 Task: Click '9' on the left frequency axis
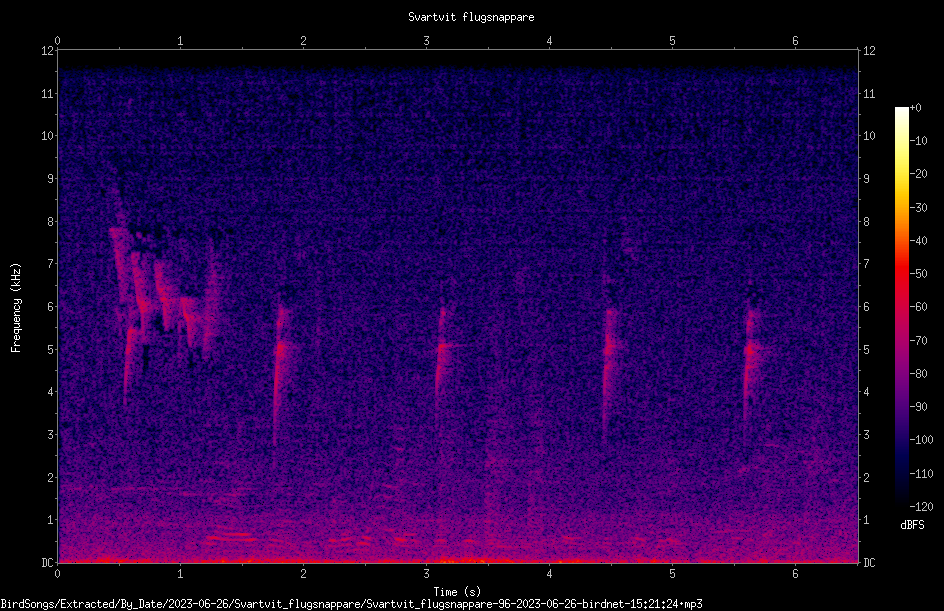click(x=51, y=179)
